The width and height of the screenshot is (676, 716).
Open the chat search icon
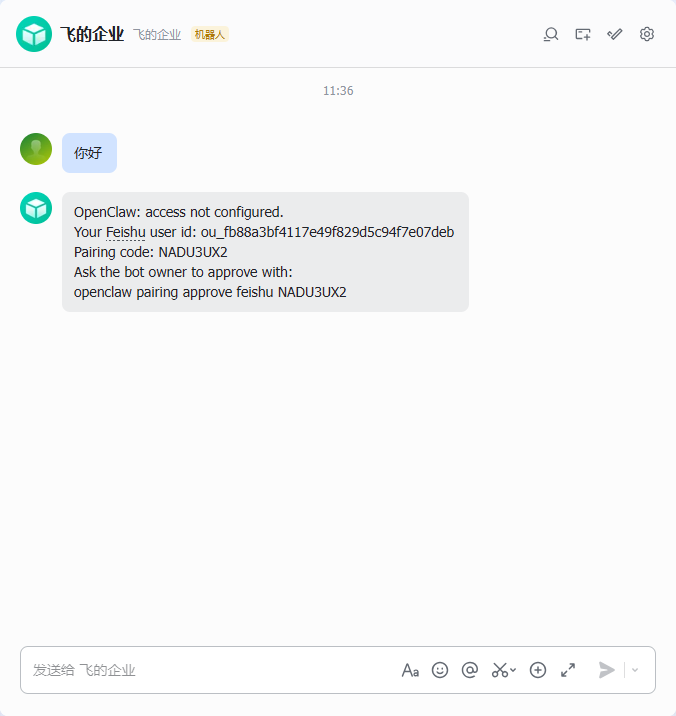click(x=551, y=34)
